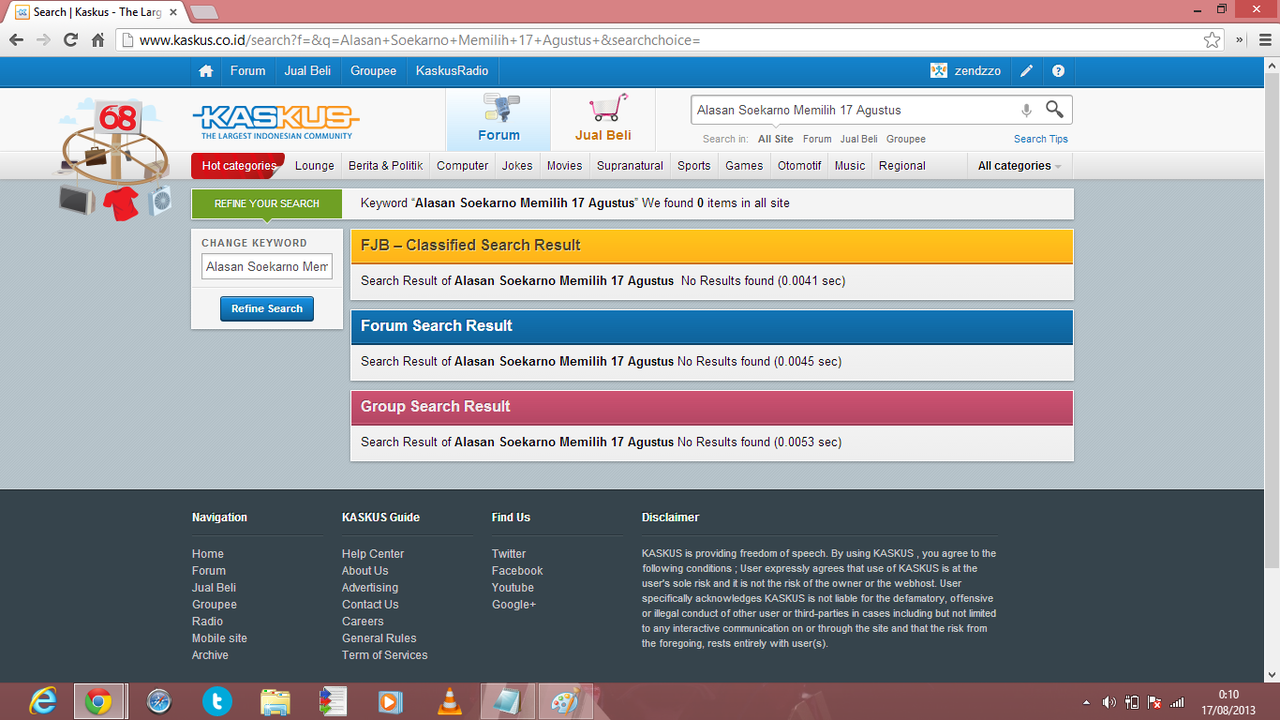Expand the All categories dropdown
Viewport: 1280px width, 720px height.
click(x=1020, y=166)
